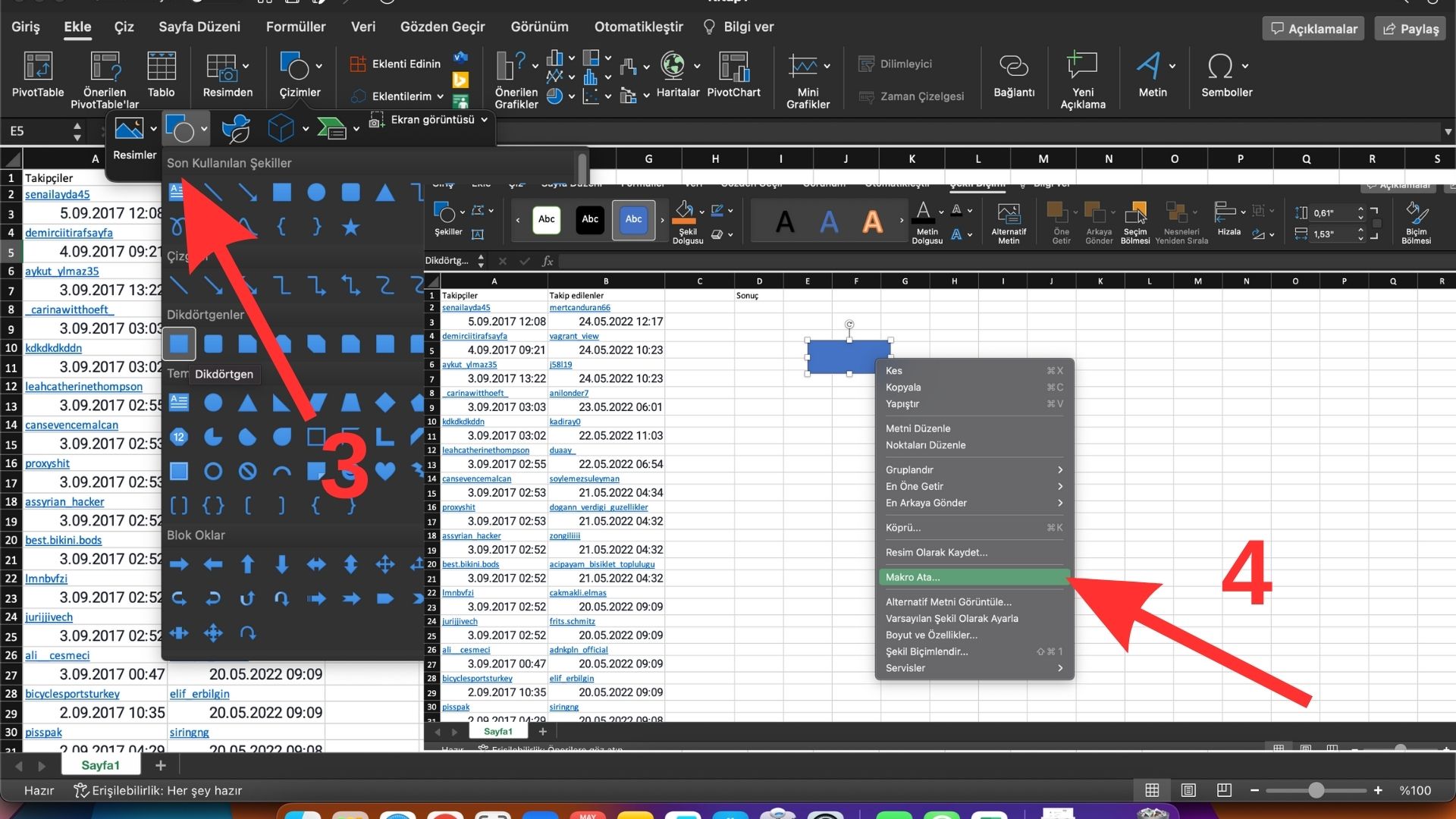This screenshot has height=819, width=1456.
Task: Pick the star from recent shapes
Action: [x=350, y=227]
